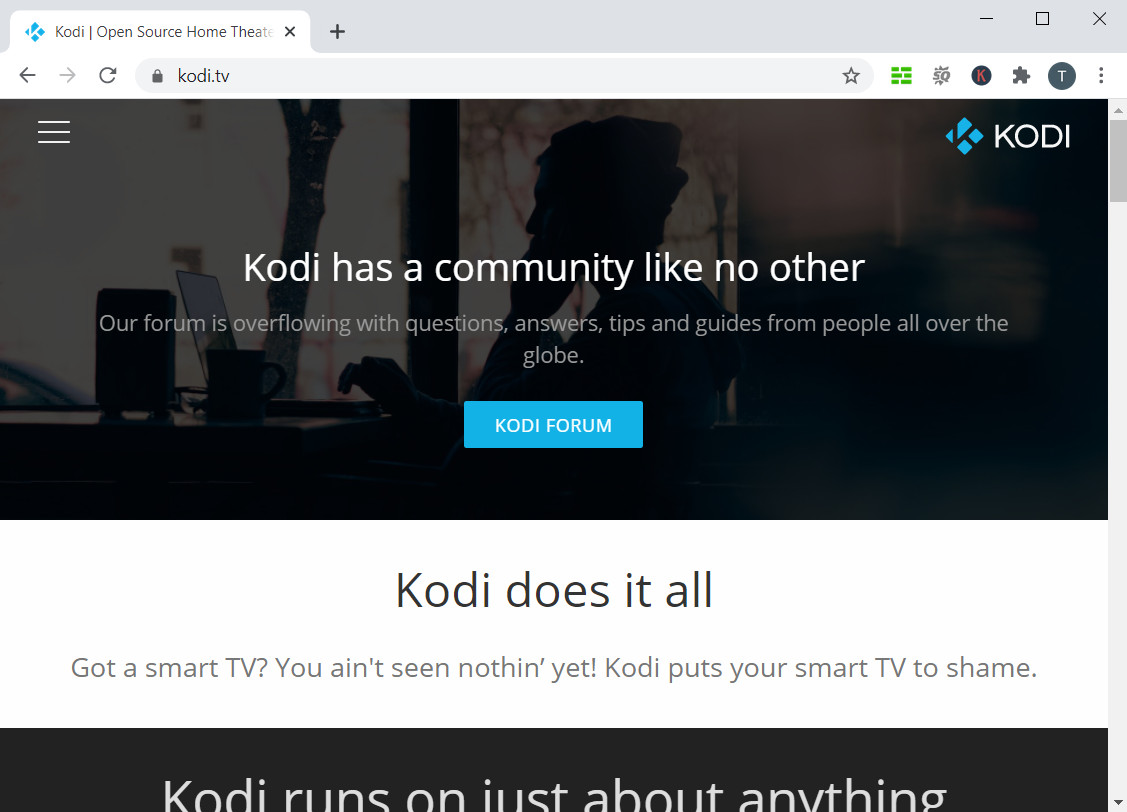Open the hamburger navigation menu
The width and height of the screenshot is (1127, 812).
(54, 132)
